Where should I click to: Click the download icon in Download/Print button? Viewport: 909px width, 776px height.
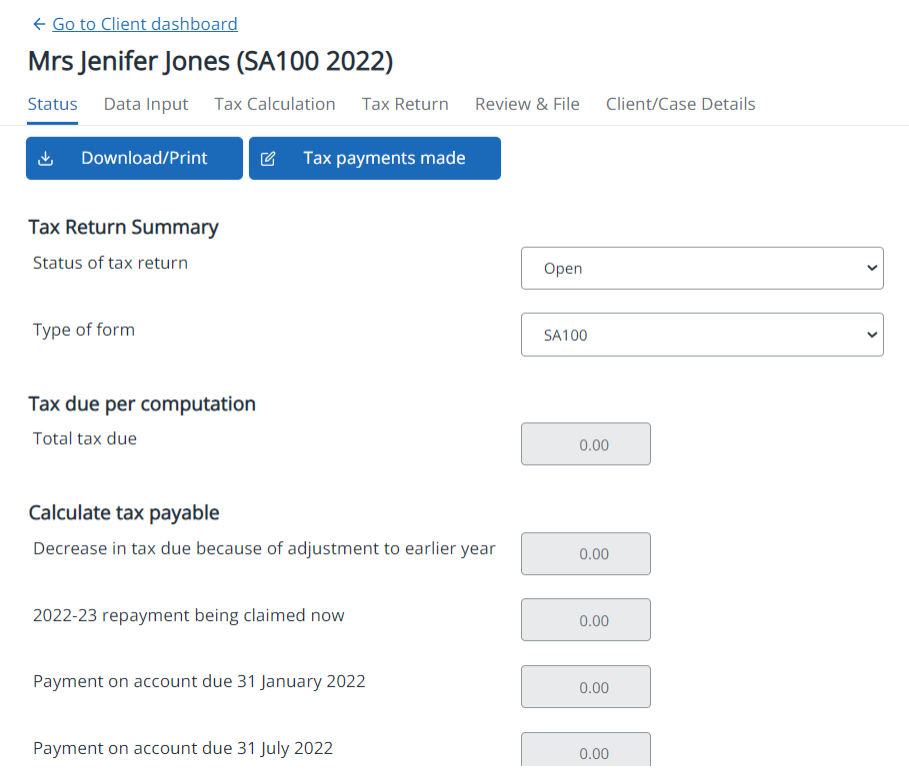click(x=45, y=158)
